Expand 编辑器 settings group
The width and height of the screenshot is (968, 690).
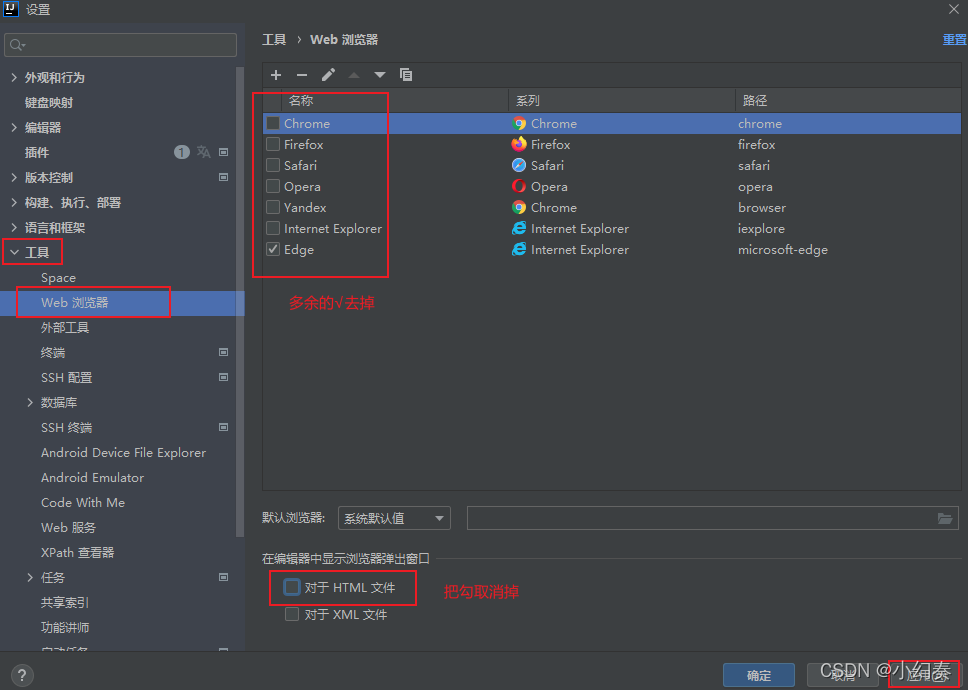(14, 127)
